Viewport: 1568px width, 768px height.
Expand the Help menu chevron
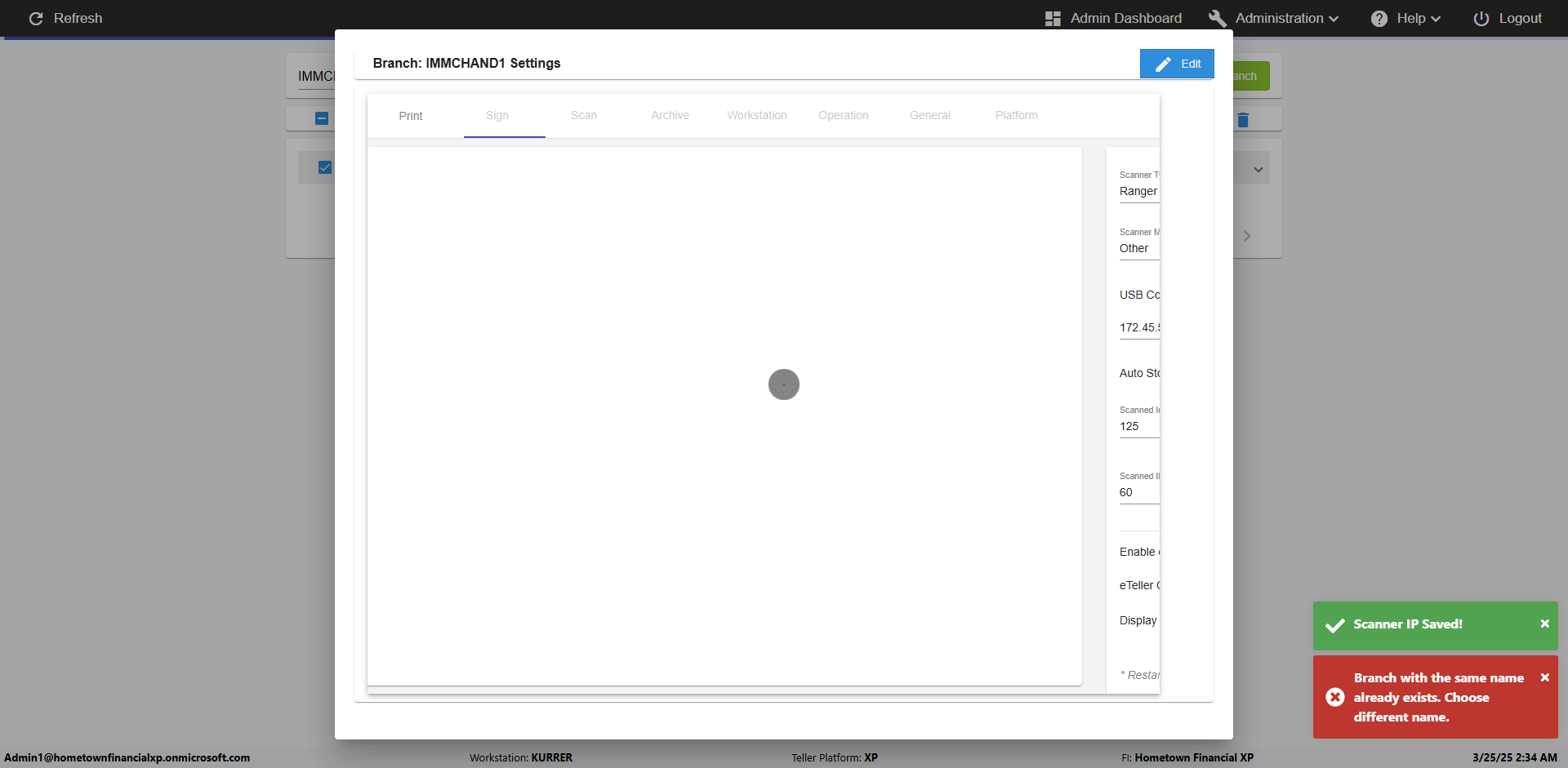click(1436, 19)
